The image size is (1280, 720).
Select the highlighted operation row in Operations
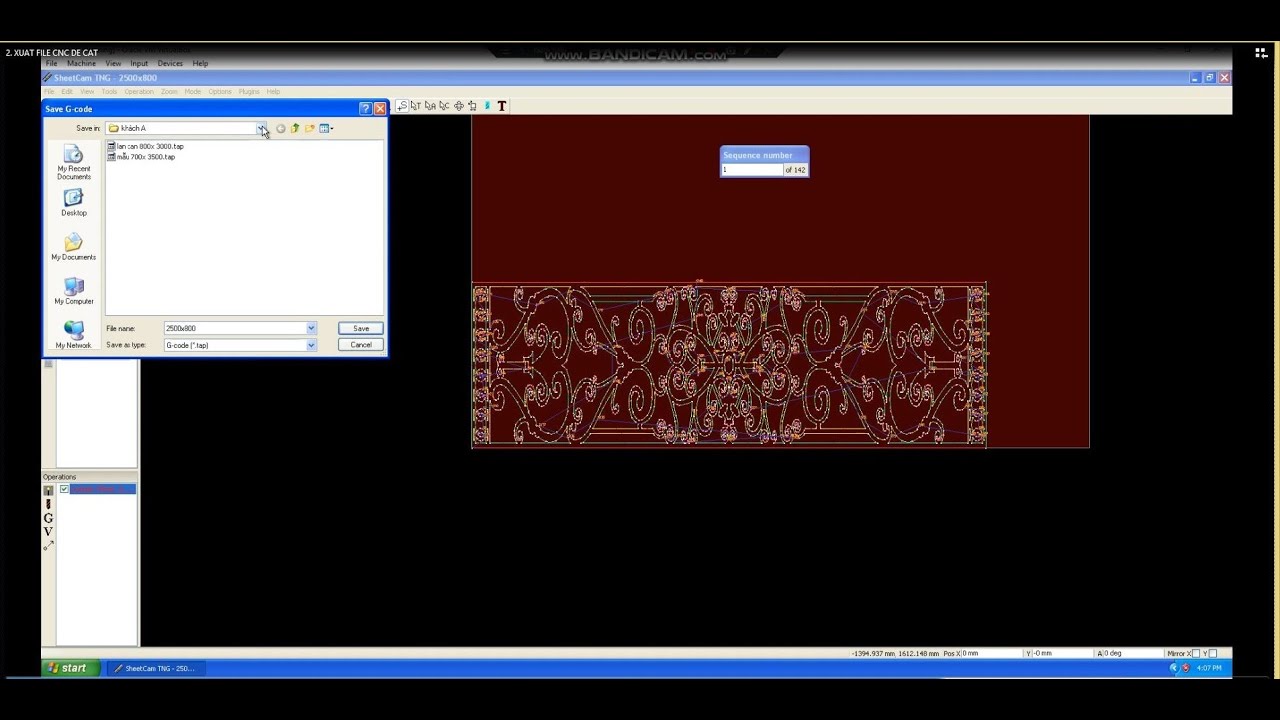[103, 489]
